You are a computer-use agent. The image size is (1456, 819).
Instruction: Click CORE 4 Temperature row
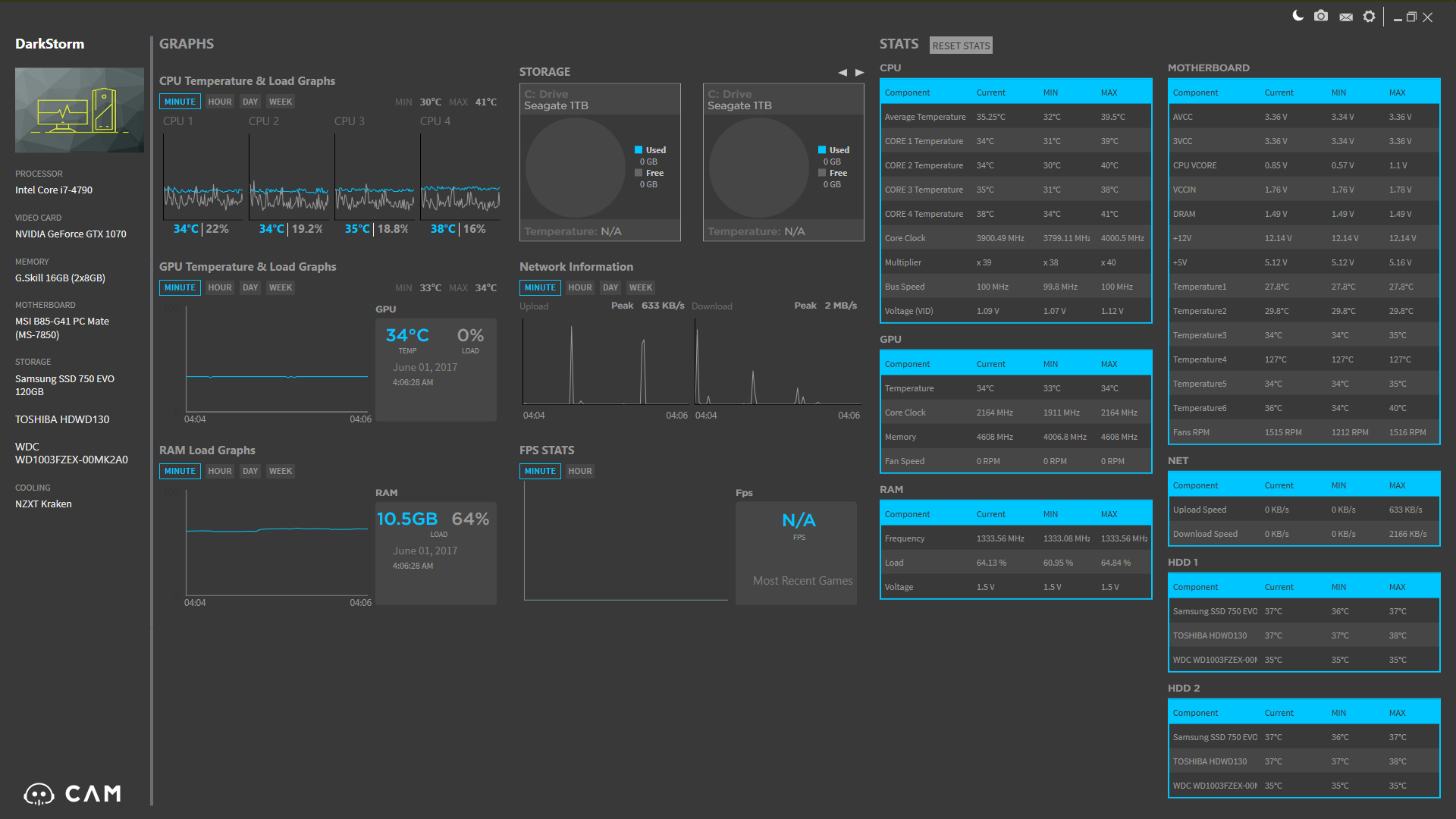tap(1015, 214)
